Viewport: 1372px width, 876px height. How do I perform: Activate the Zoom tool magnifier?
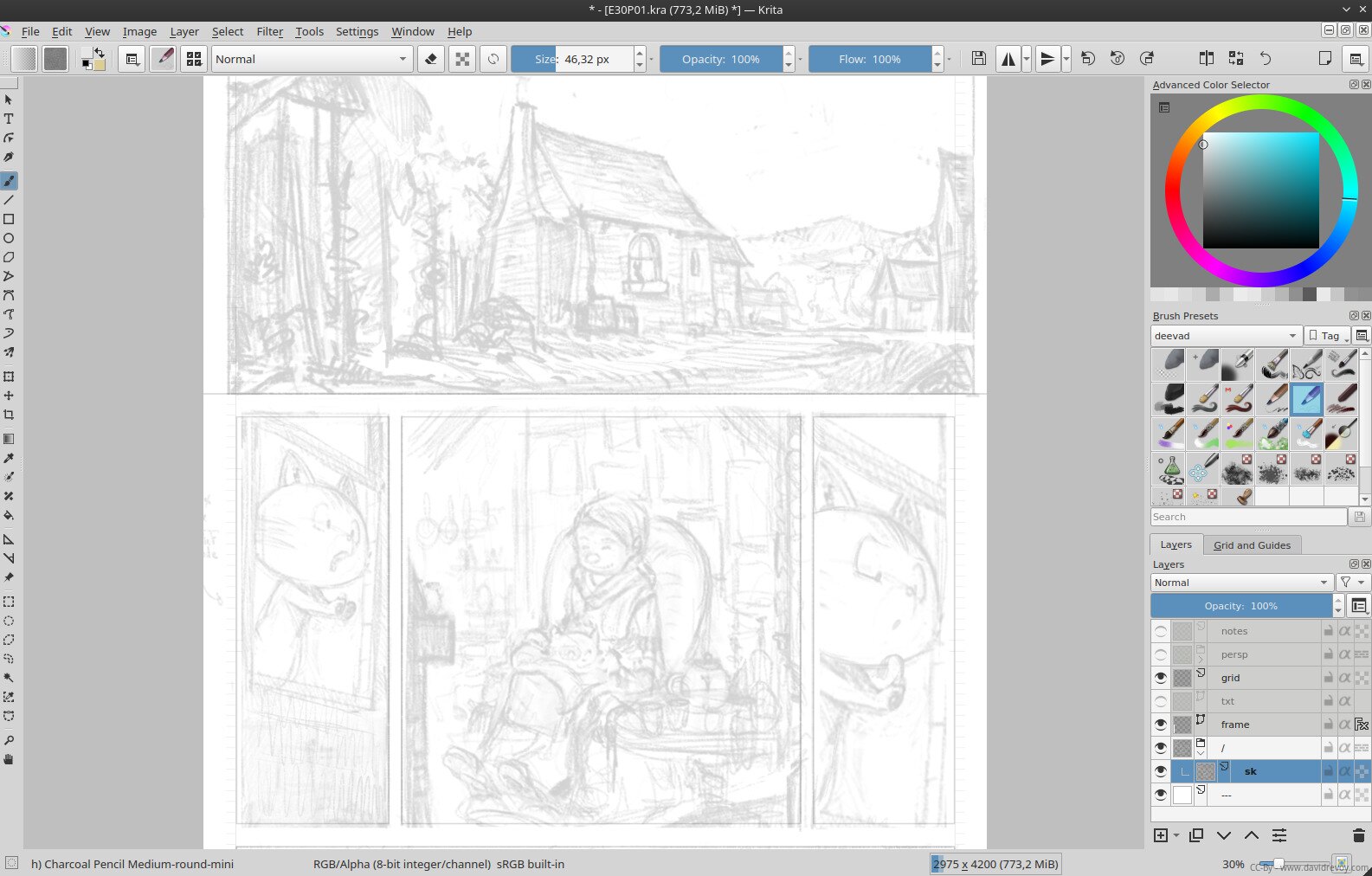(x=9, y=740)
